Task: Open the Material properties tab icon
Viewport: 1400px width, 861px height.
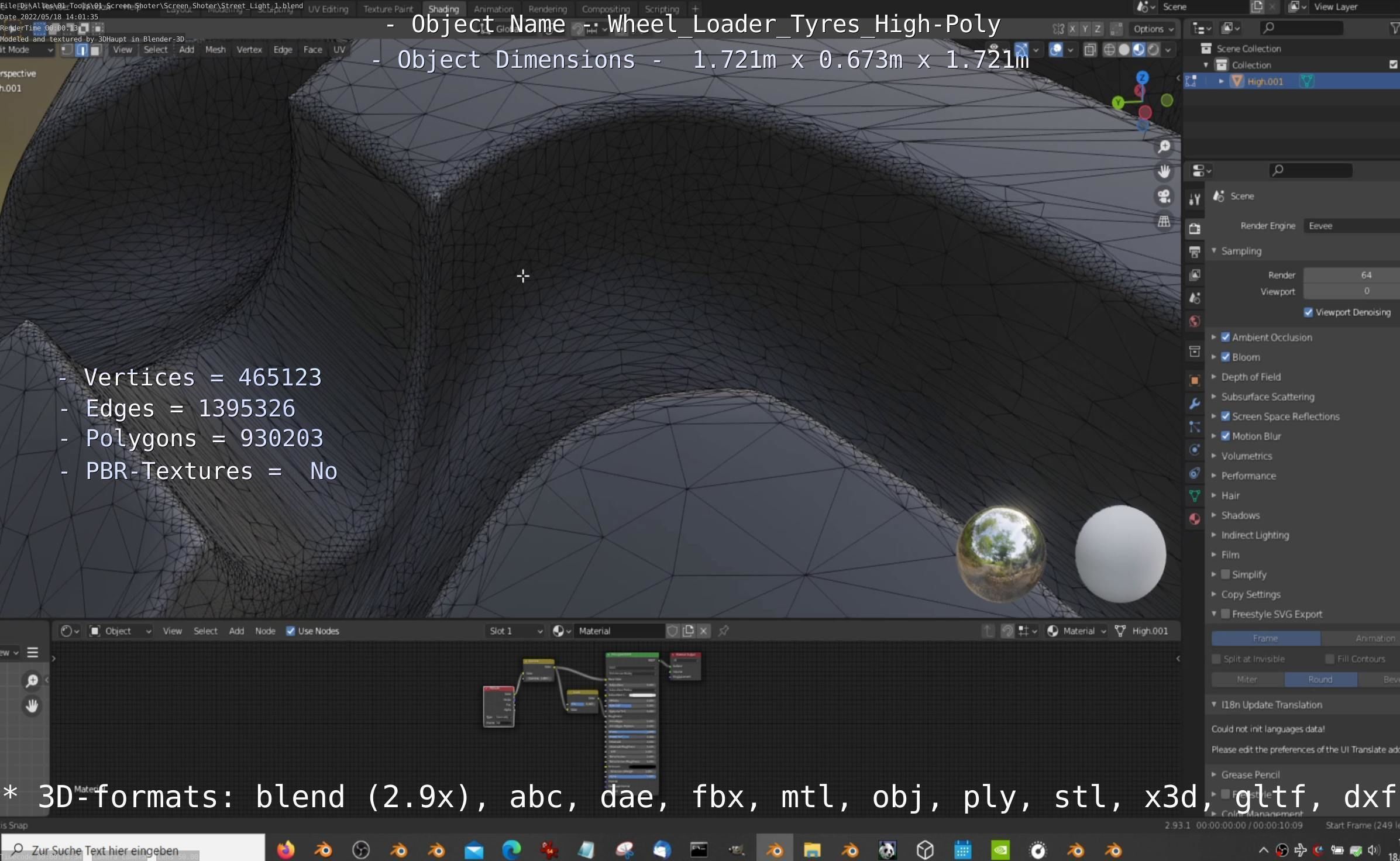Action: [x=1195, y=519]
